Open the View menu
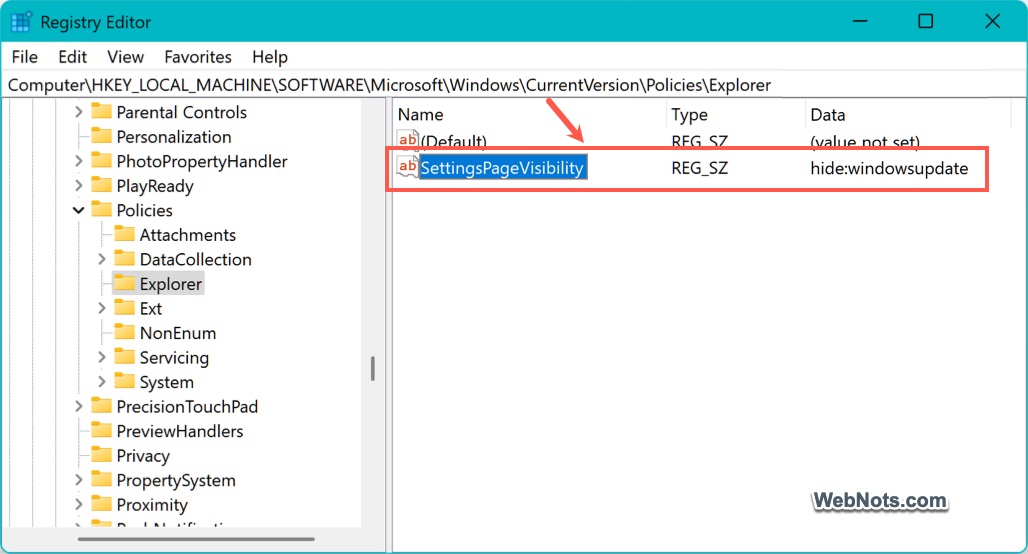Viewport: 1028px width, 554px height. (x=125, y=57)
